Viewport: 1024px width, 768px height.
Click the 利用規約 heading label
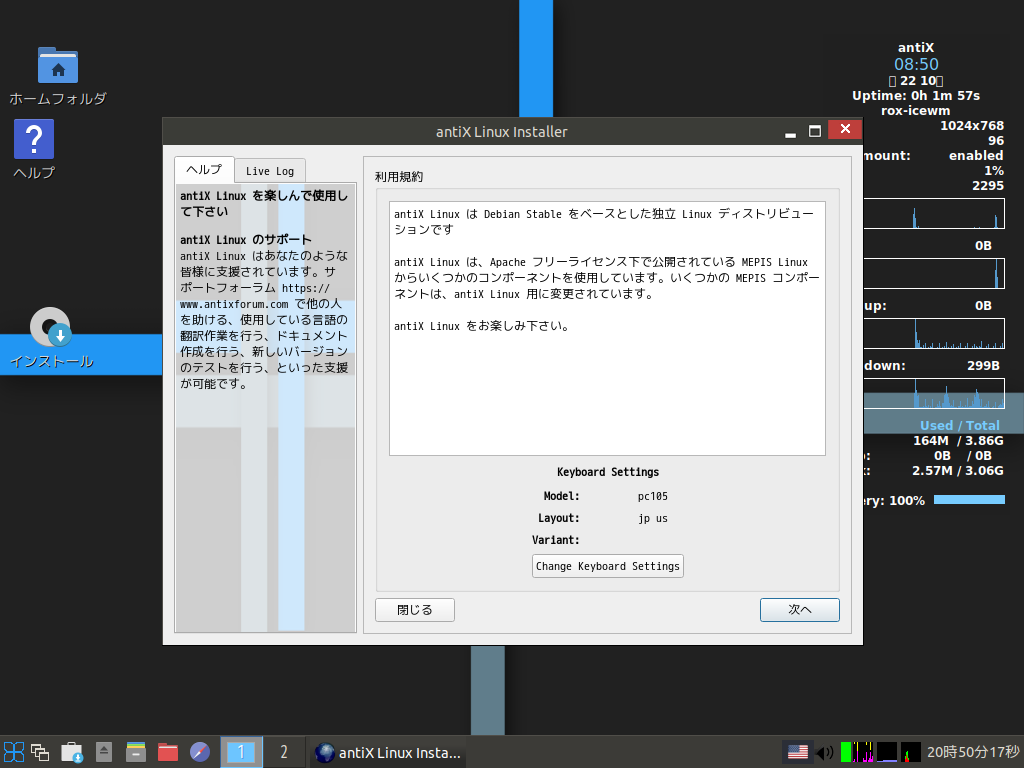pos(399,177)
